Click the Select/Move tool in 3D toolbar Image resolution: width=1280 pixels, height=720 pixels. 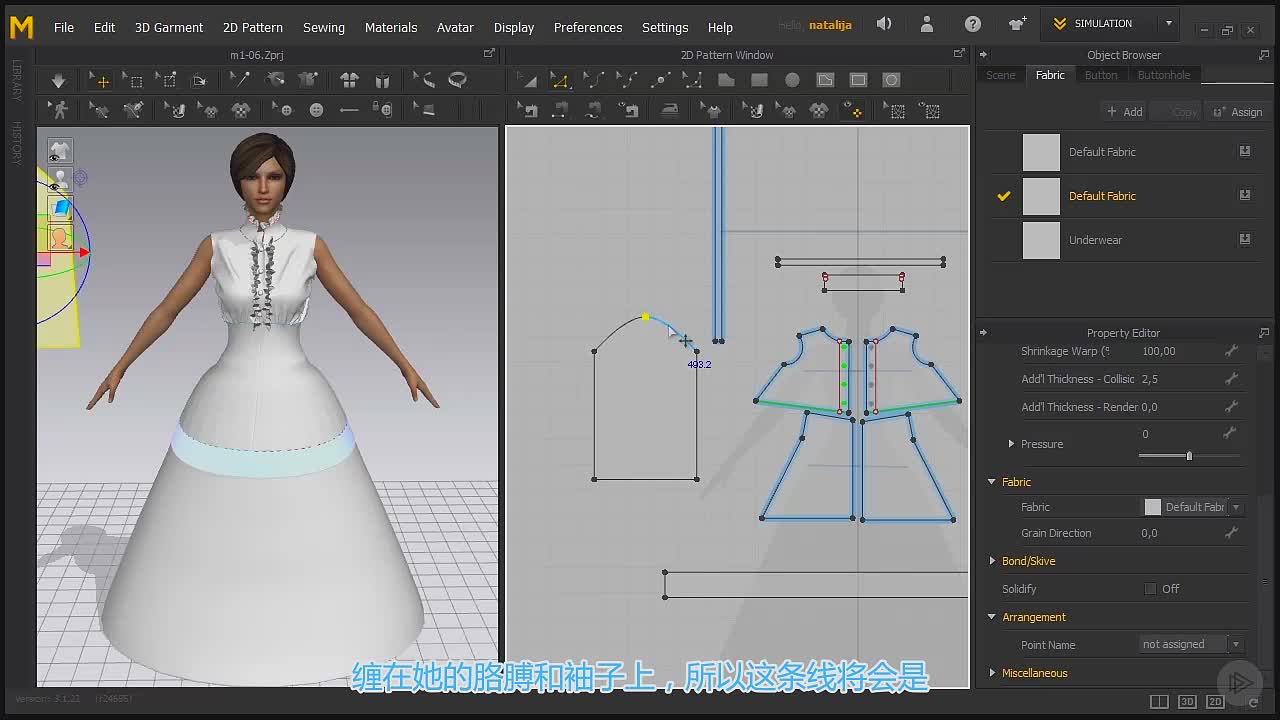101,80
